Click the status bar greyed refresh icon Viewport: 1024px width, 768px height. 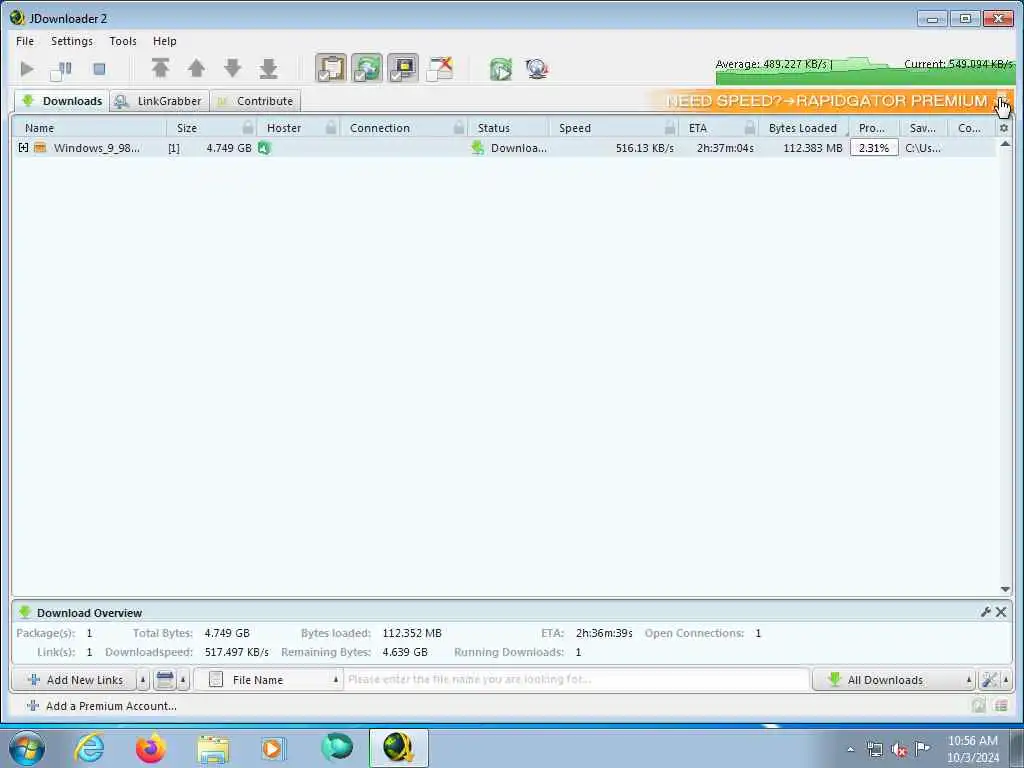pos(978,705)
